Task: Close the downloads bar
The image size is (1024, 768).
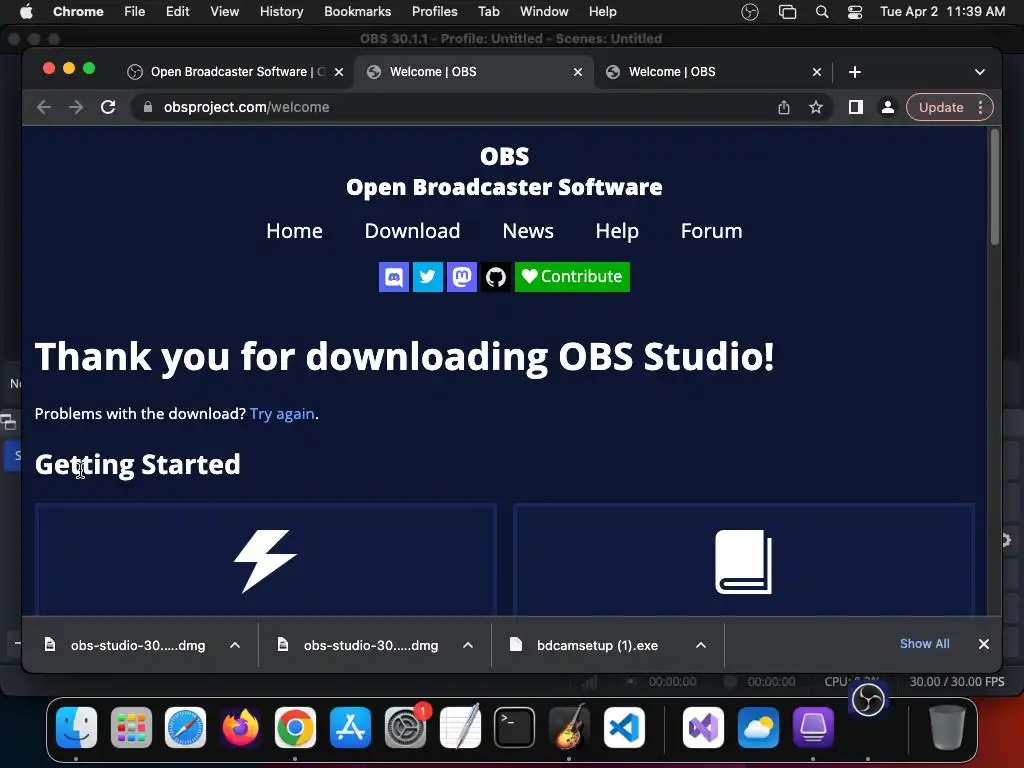Action: pyautogui.click(x=984, y=644)
